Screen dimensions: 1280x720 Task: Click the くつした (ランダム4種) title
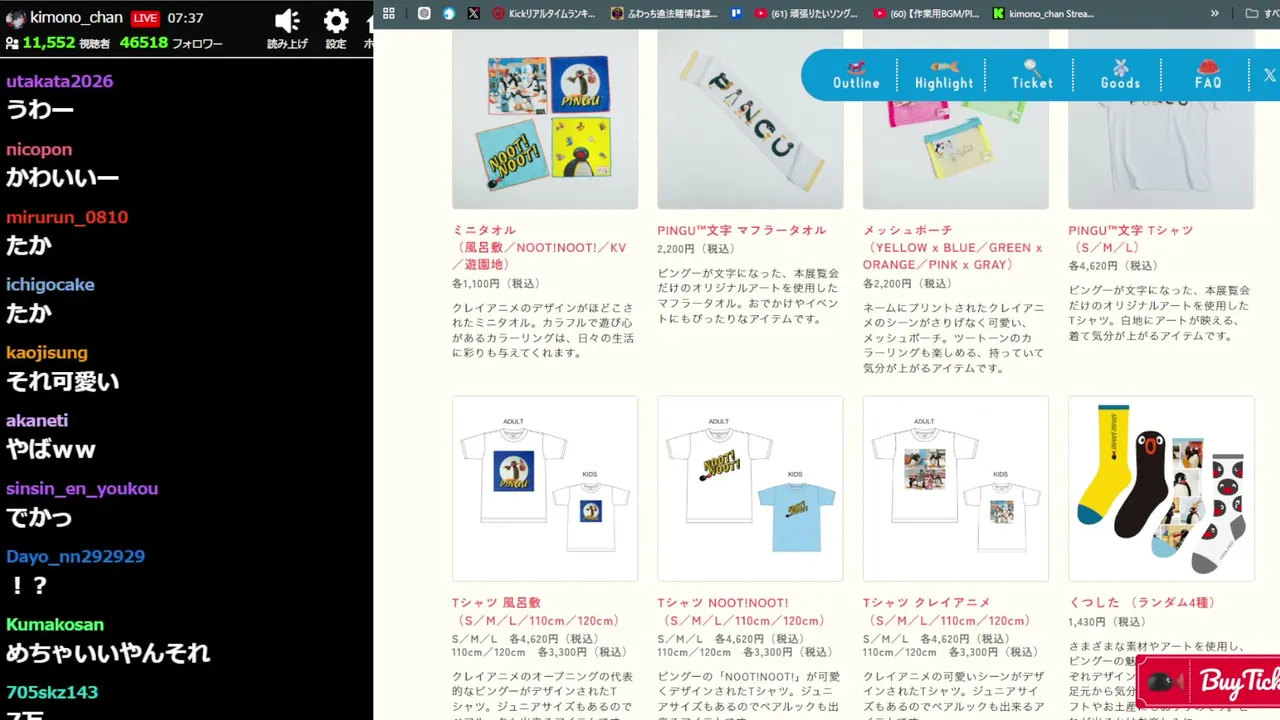point(1142,603)
